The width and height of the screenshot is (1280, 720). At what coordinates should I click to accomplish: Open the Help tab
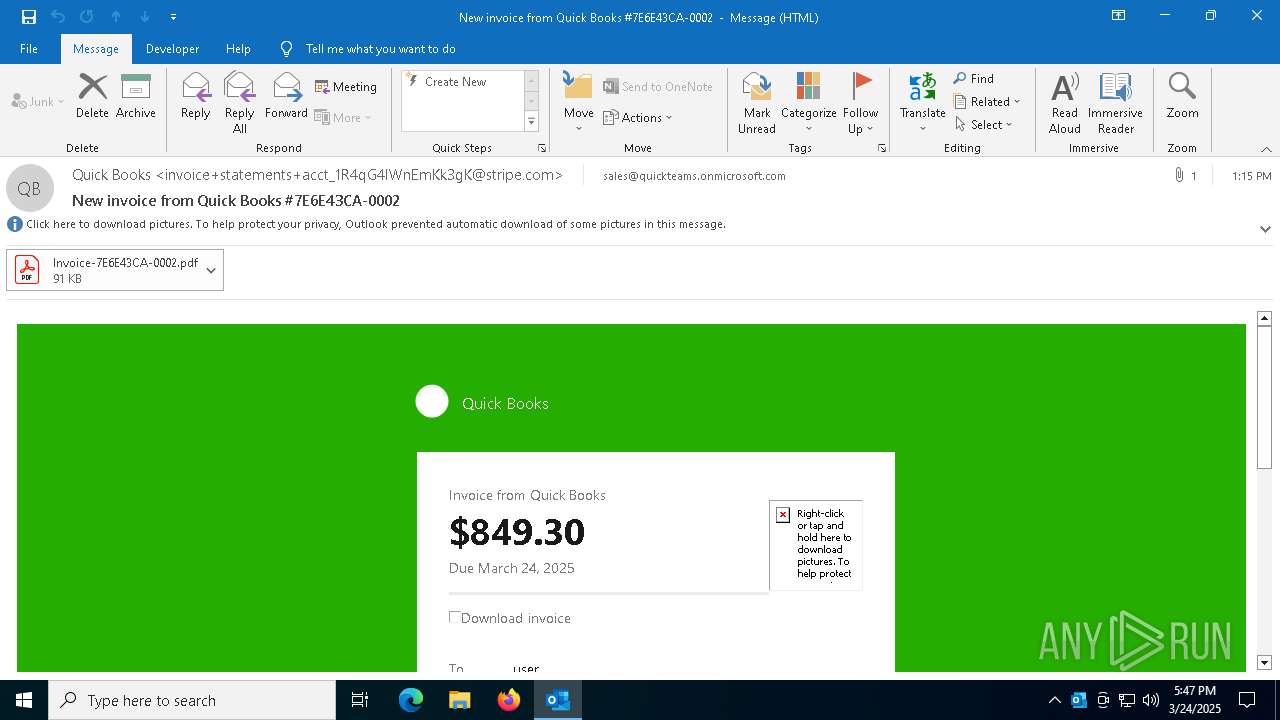coord(238,48)
